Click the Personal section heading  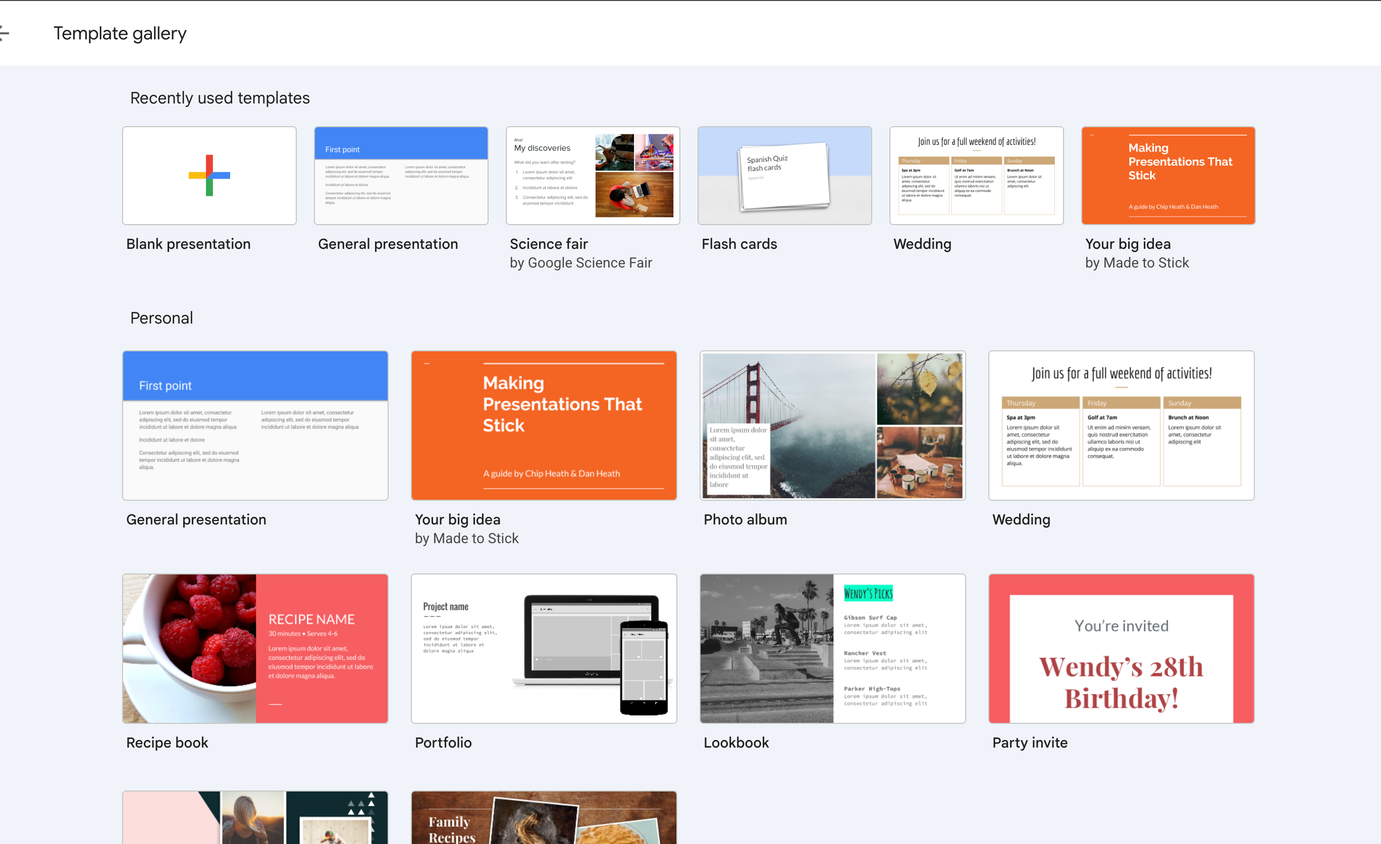click(161, 318)
